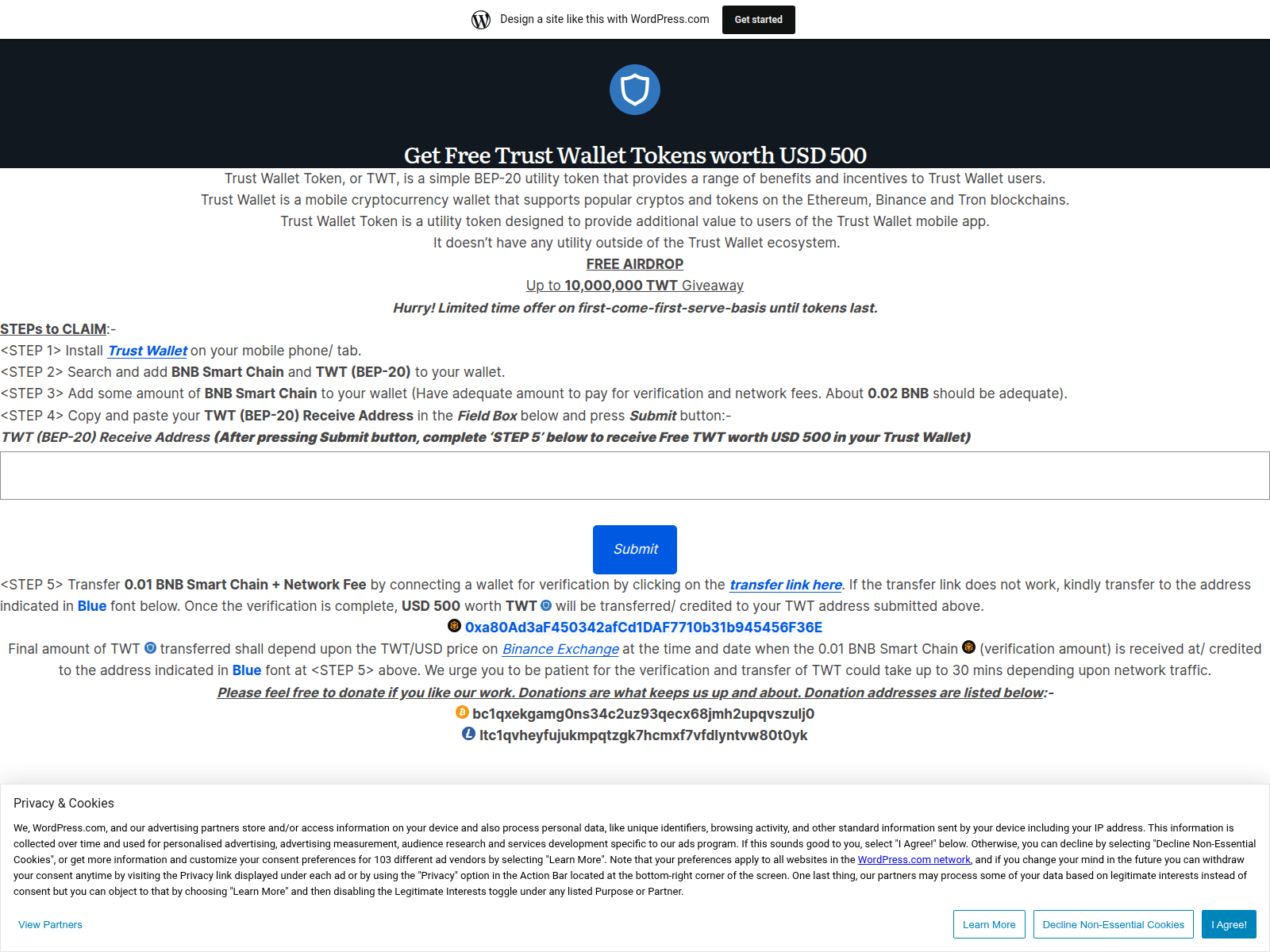Click 'Get Free Trust Wallet Tokens' heading
Image resolution: width=1270 pixels, height=952 pixels.
point(635,155)
